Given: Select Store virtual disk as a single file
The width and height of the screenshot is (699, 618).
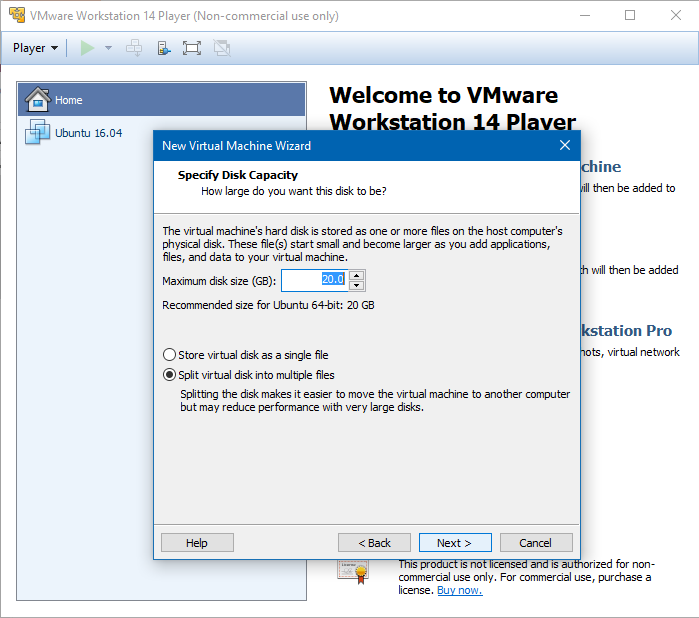Looking at the screenshot, I should coord(246,355).
